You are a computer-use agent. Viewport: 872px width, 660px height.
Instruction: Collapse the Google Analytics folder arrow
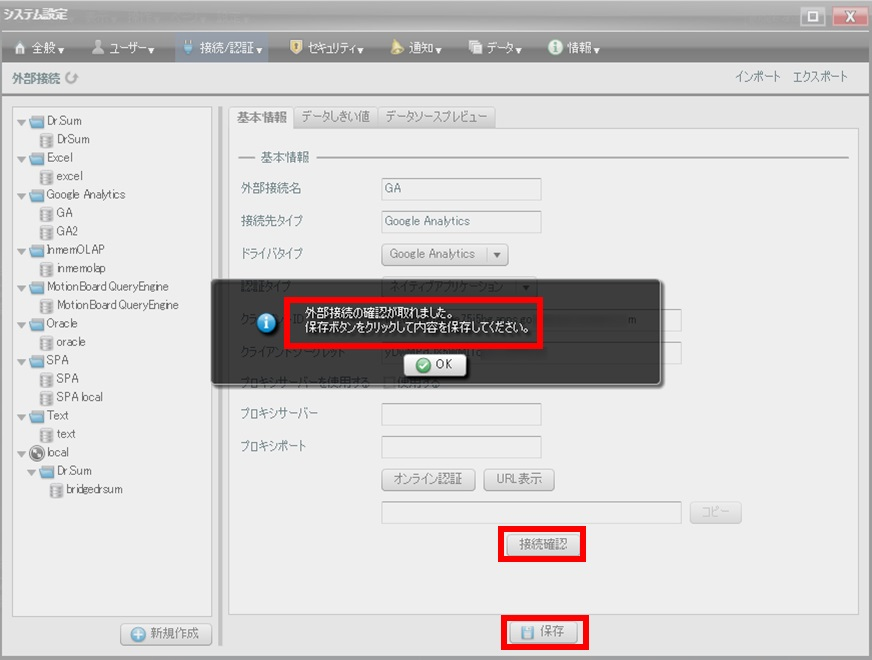click(x=22, y=196)
